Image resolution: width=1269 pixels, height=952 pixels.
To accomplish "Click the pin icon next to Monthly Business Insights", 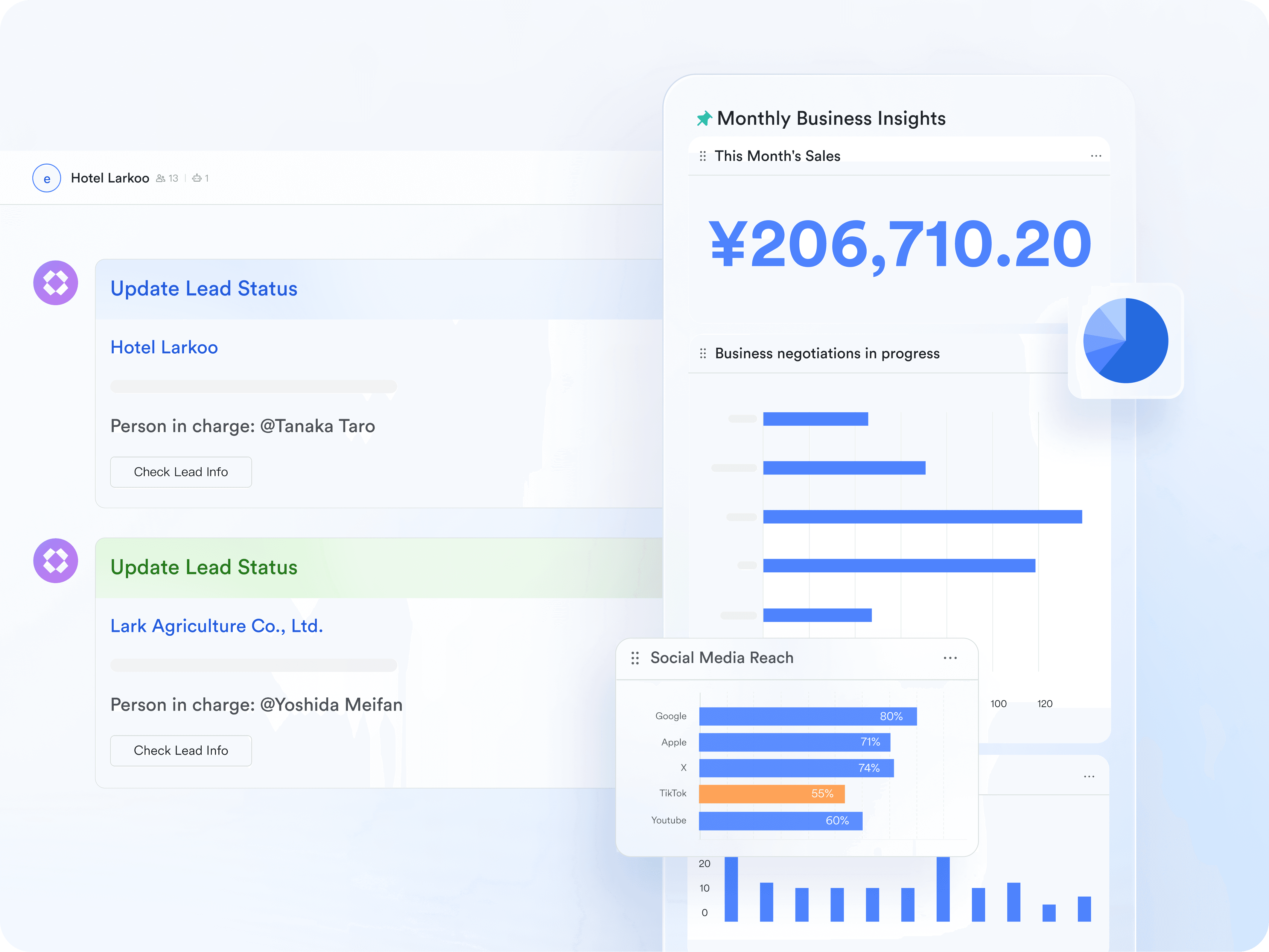I will click(x=704, y=119).
